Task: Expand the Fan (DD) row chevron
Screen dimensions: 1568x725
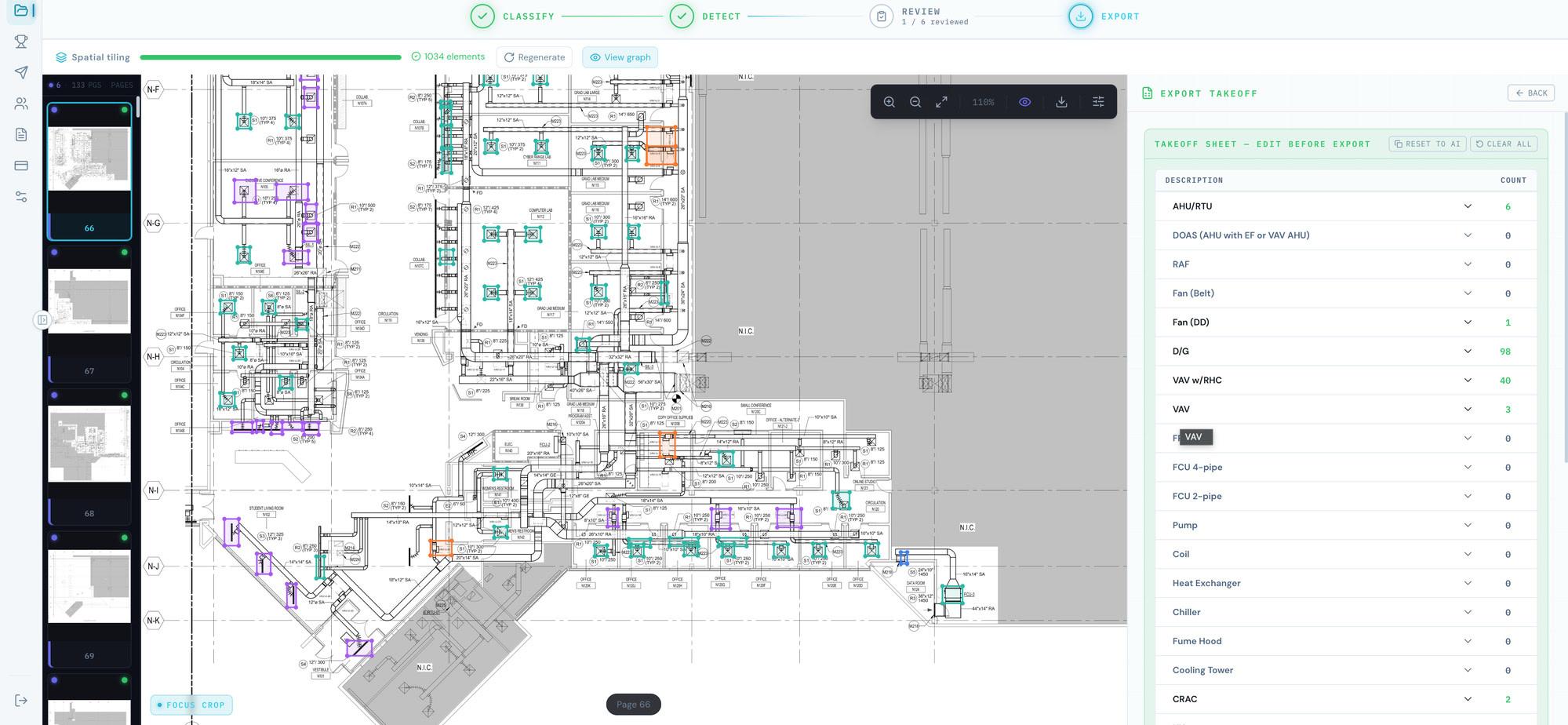Action: click(1468, 322)
